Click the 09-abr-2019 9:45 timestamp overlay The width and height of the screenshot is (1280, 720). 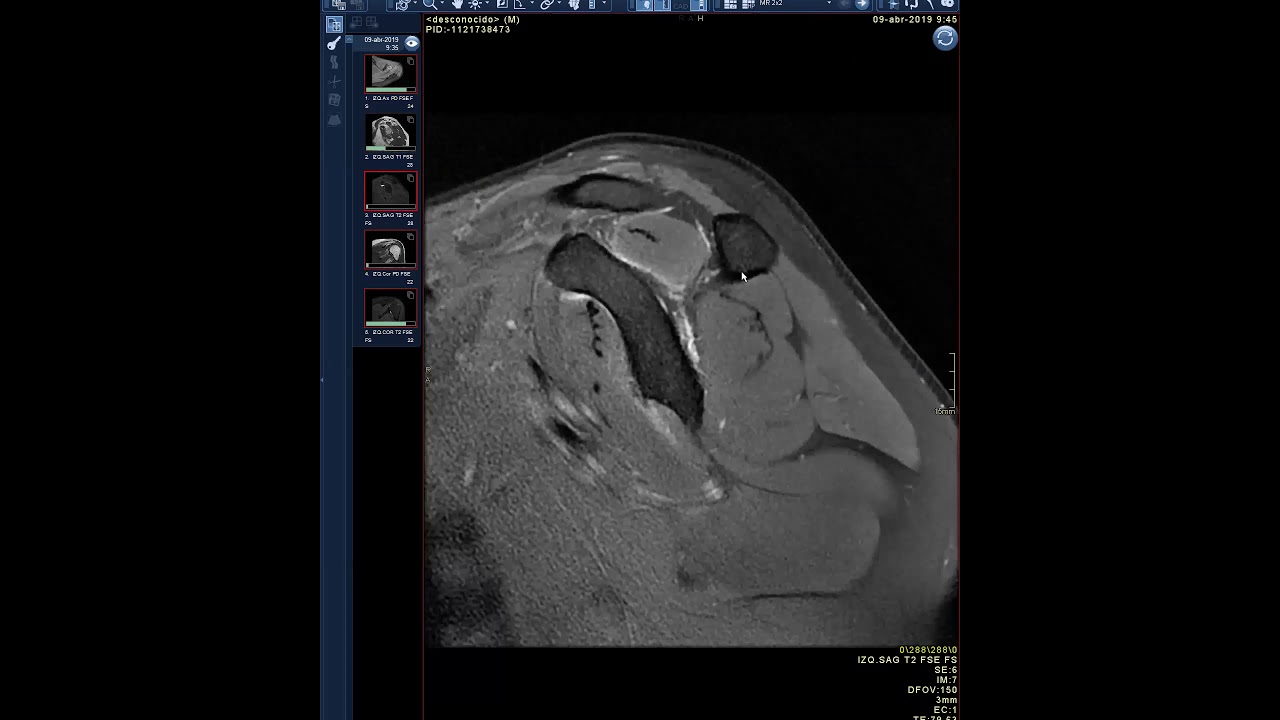[914, 19]
